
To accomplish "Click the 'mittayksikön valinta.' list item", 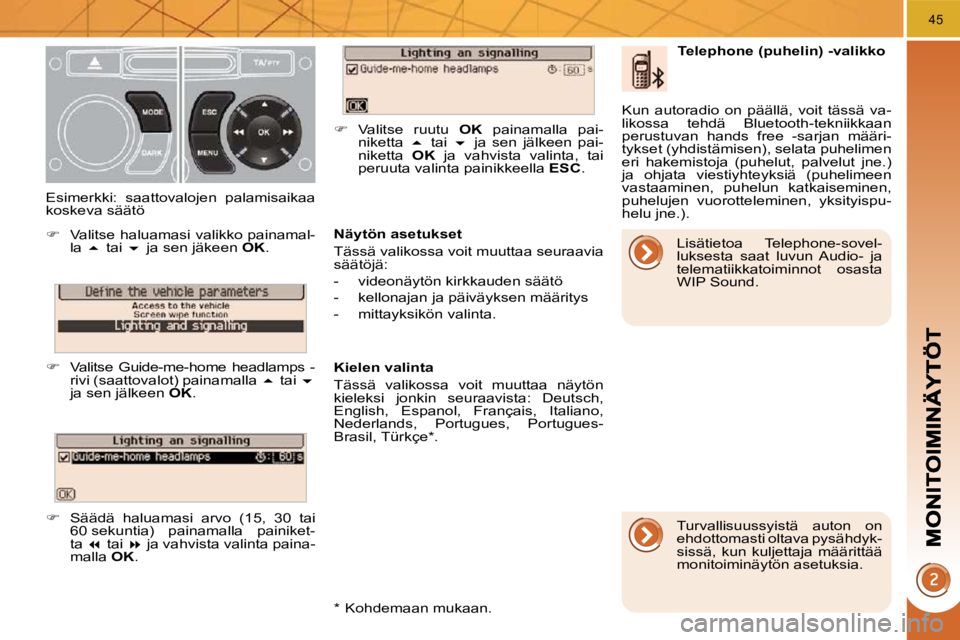I will 427,314.
